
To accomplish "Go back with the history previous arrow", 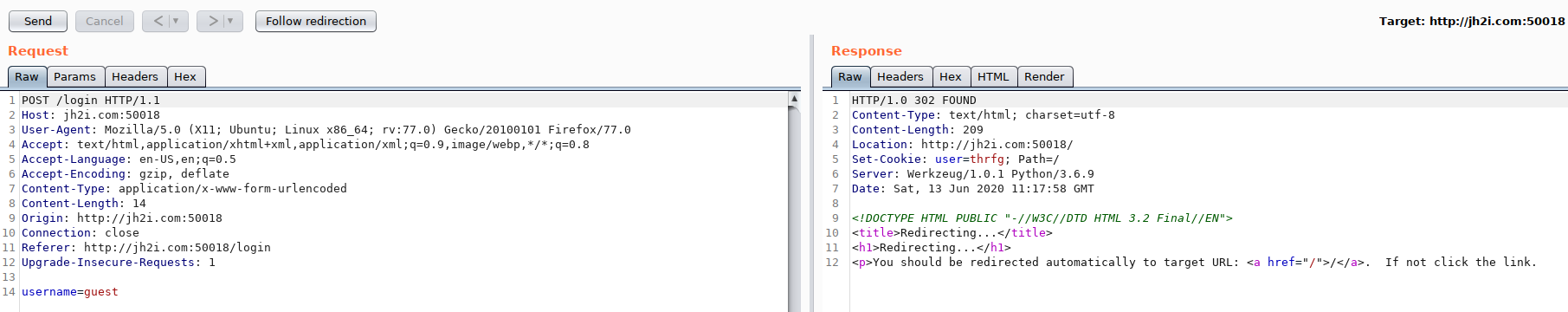I will point(158,21).
